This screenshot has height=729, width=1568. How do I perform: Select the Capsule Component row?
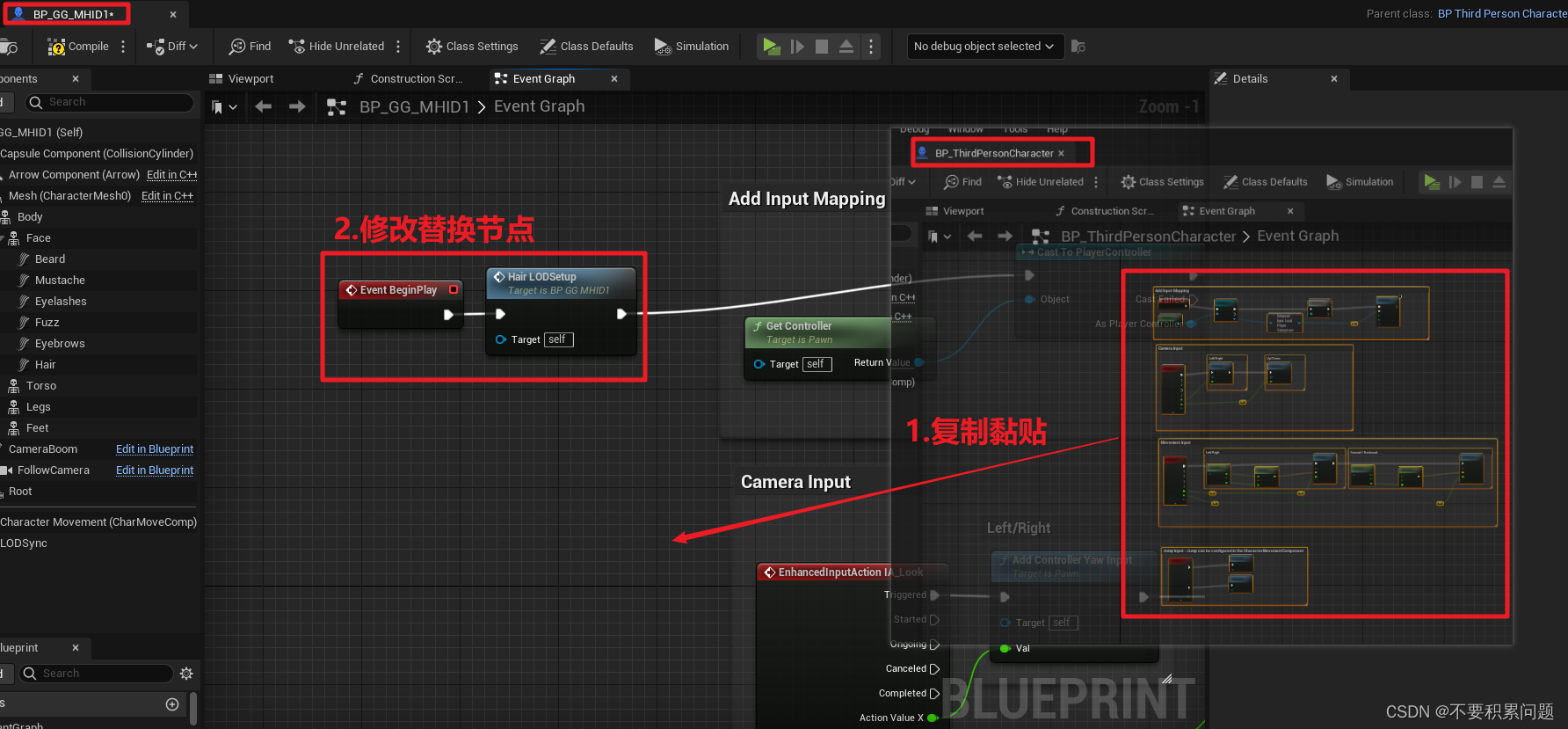point(97,154)
